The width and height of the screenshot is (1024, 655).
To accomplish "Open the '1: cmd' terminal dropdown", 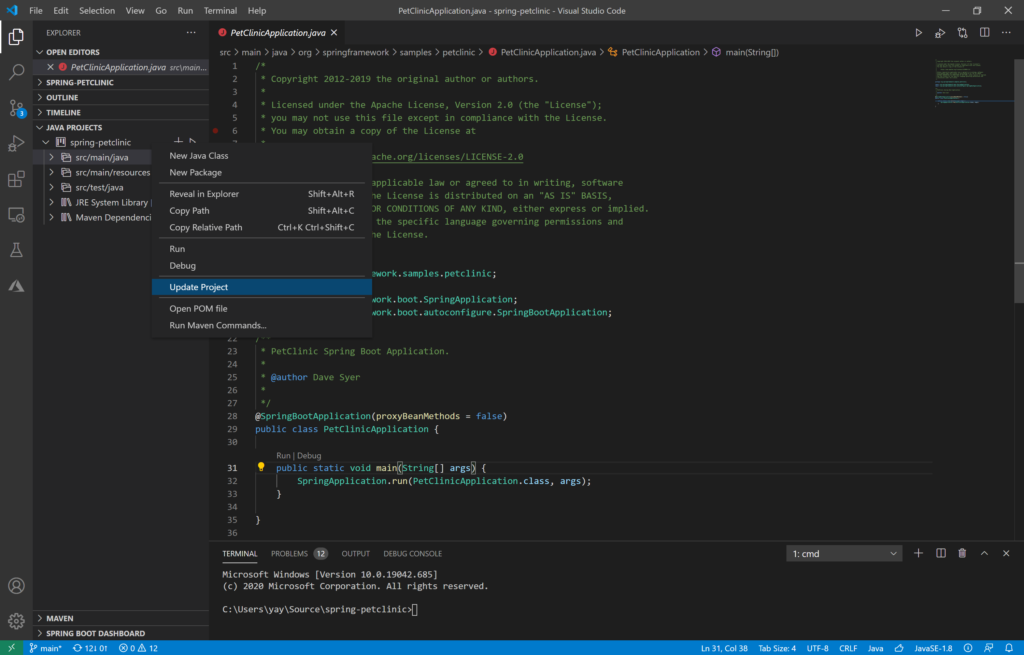I will click(843, 552).
